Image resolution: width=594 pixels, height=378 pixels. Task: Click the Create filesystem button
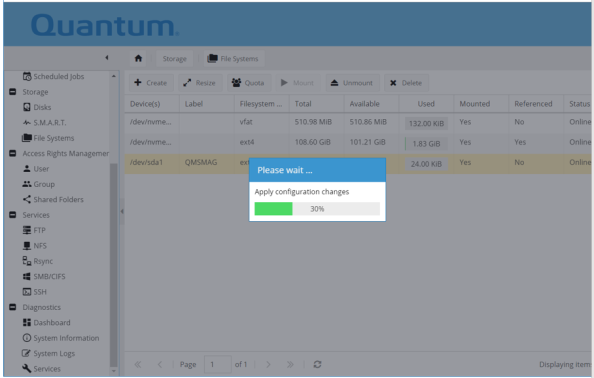[x=151, y=83]
